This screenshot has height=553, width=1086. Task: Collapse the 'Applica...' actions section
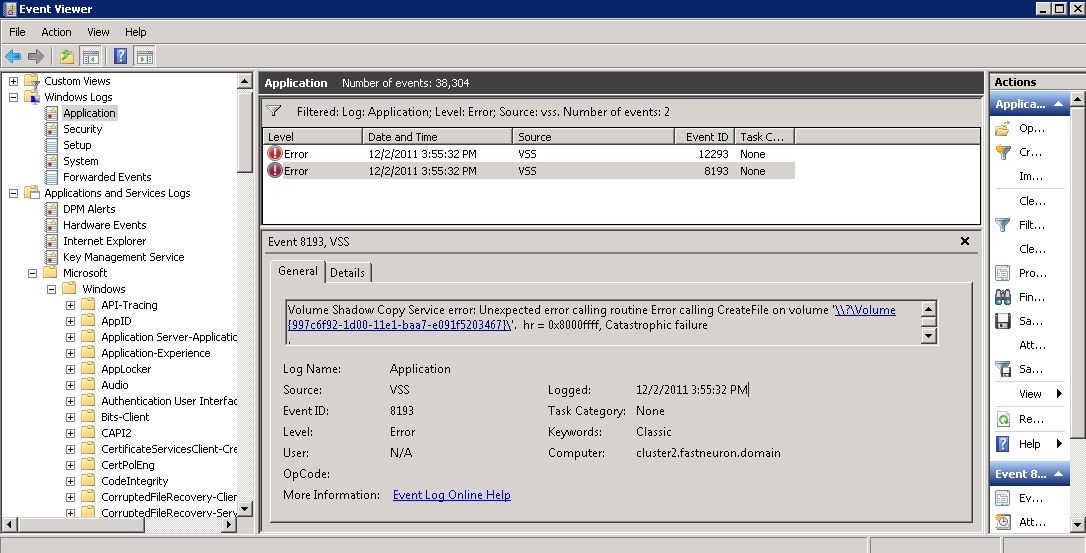pos(1058,104)
